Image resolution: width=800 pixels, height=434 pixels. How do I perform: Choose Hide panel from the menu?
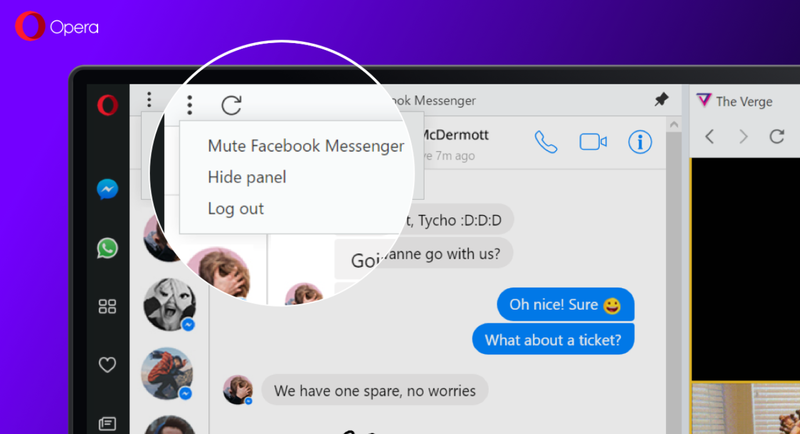[247, 177]
